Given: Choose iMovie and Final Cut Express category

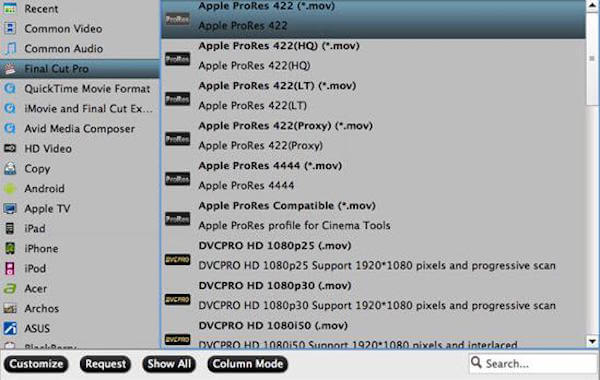Looking at the screenshot, I should [x=80, y=109].
